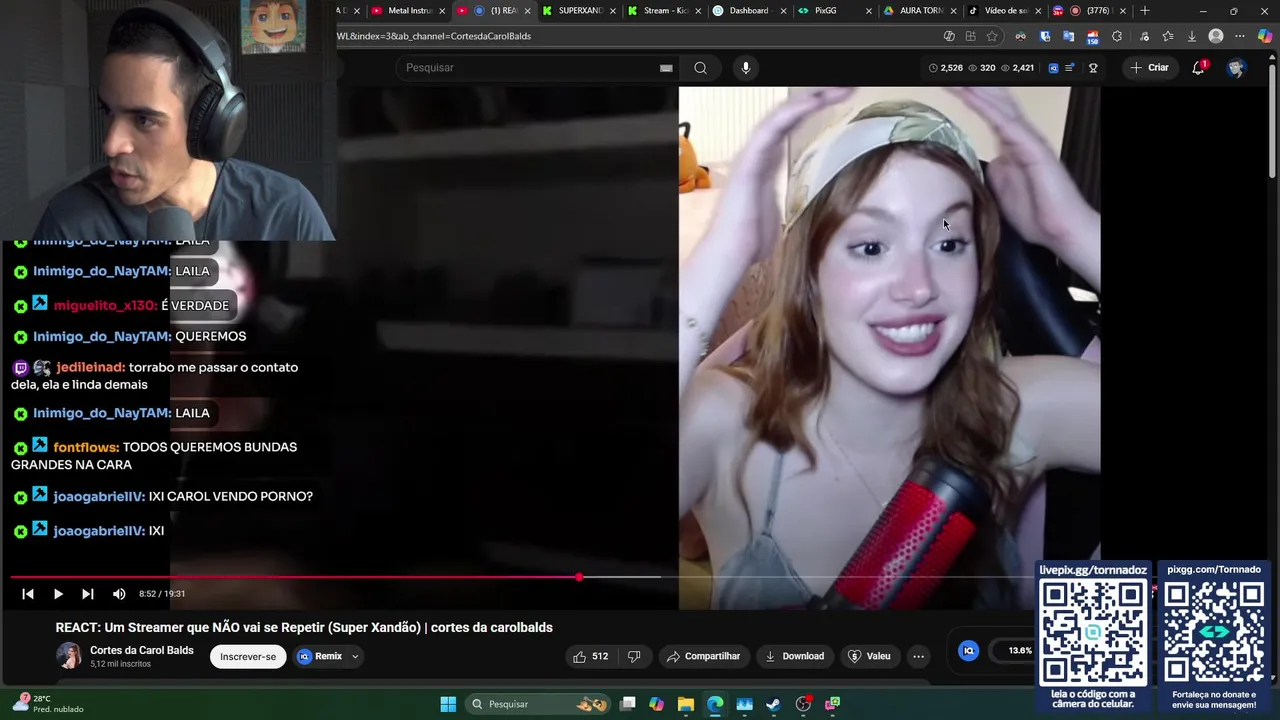Switch to the (3776) tab
The height and width of the screenshot is (720, 1280).
click(1090, 11)
